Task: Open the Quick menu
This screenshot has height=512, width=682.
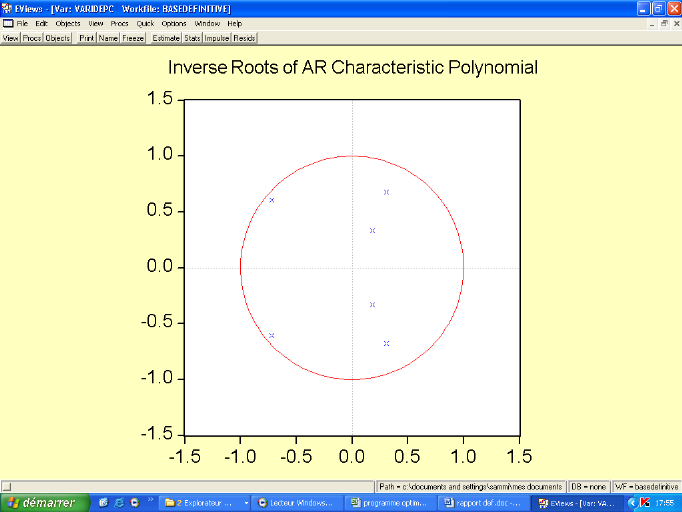Action: click(145, 23)
